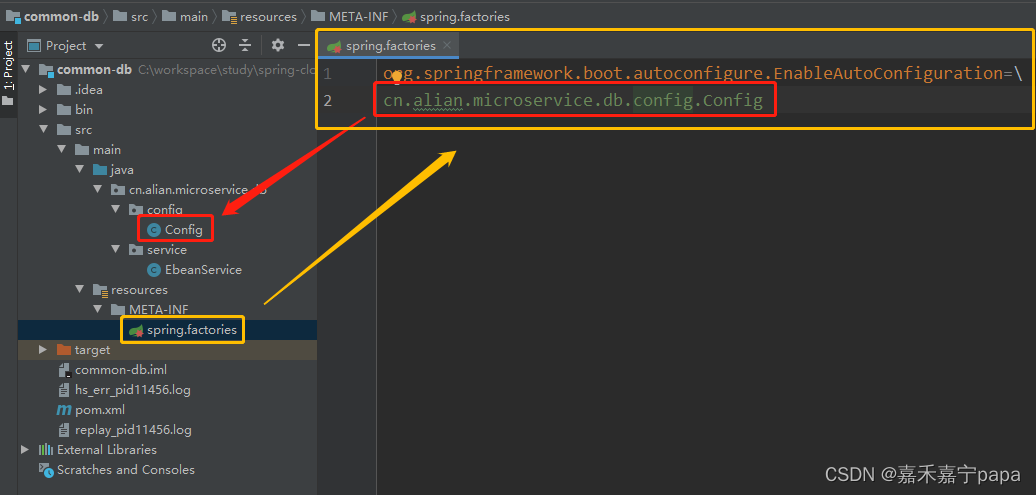This screenshot has width=1036, height=495.
Task: Expand External Libraries node
Action: 26,449
